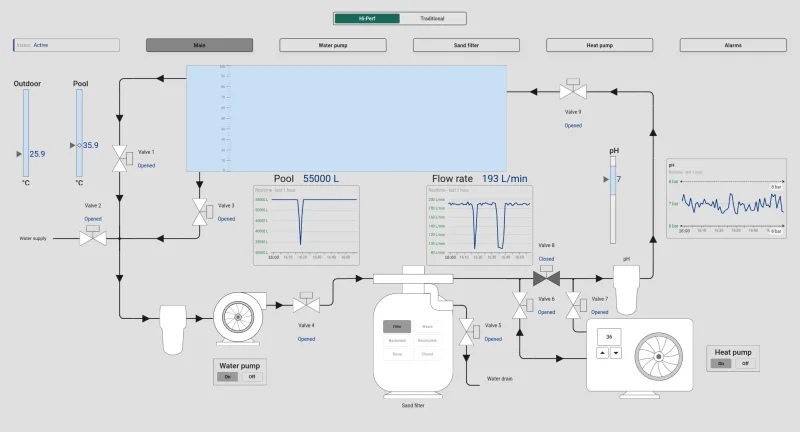The image size is (800, 432).
Task: Open the Flow rate trend chart
Action: coord(480,225)
